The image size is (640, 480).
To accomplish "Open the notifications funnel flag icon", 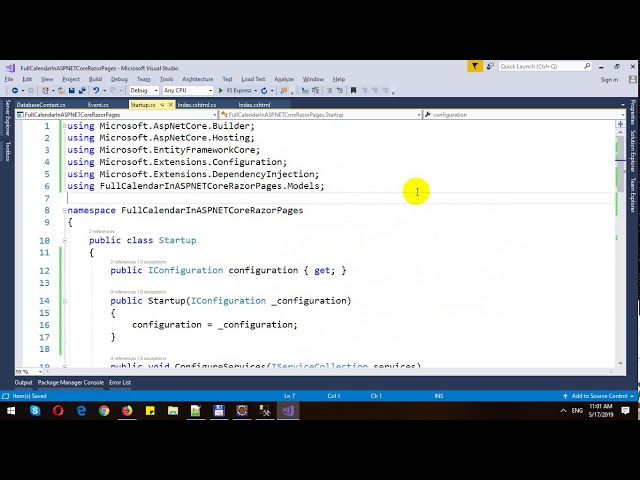I will 475,66.
